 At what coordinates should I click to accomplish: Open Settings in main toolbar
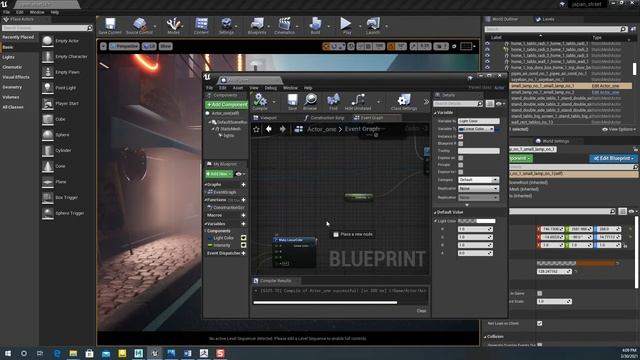click(x=226, y=25)
